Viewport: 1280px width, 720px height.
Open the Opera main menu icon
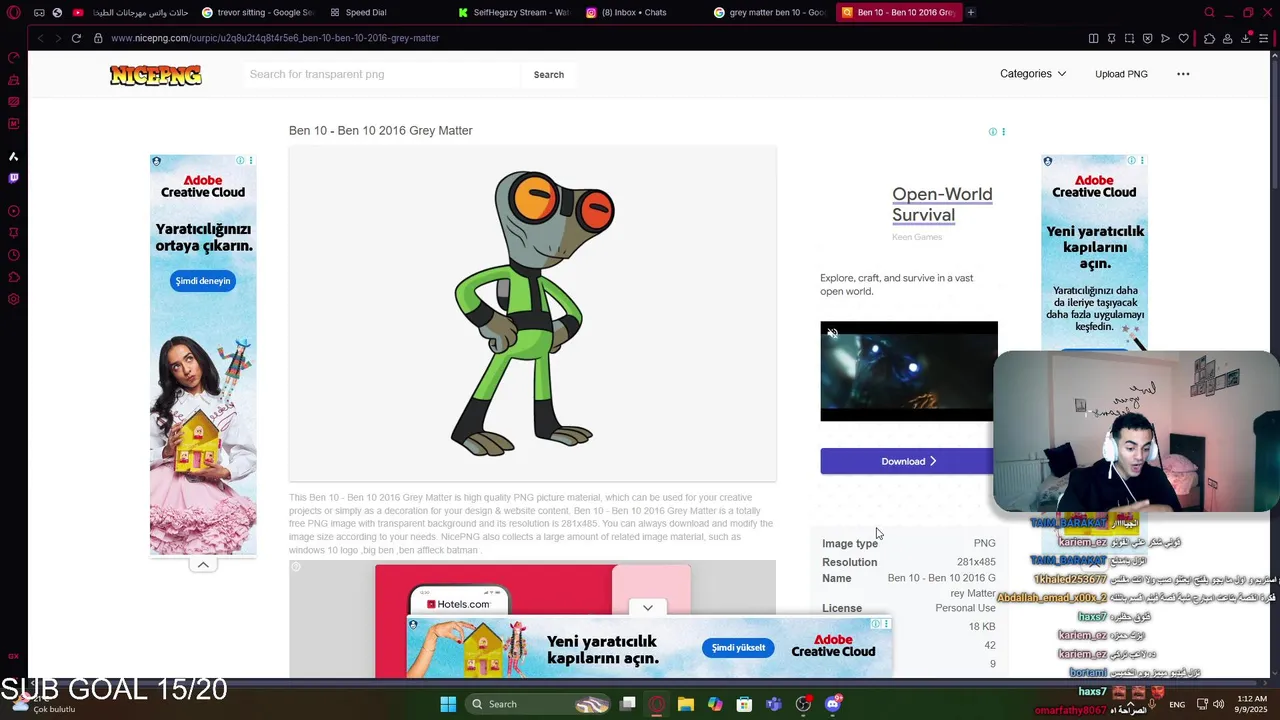[13, 13]
